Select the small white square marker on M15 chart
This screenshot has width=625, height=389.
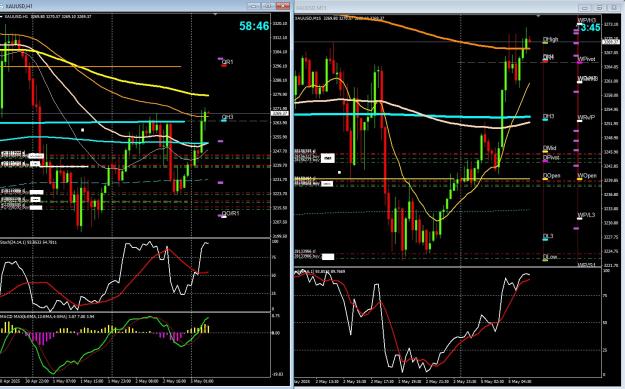coord(339,173)
